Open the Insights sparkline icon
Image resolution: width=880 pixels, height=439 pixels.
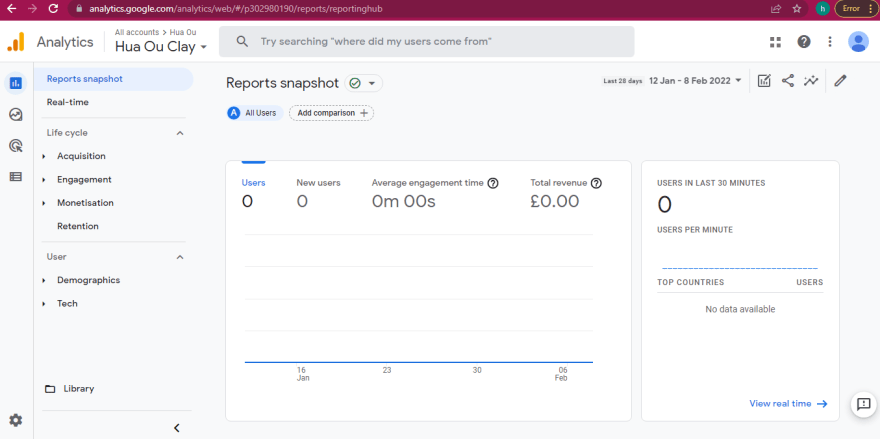click(811, 81)
